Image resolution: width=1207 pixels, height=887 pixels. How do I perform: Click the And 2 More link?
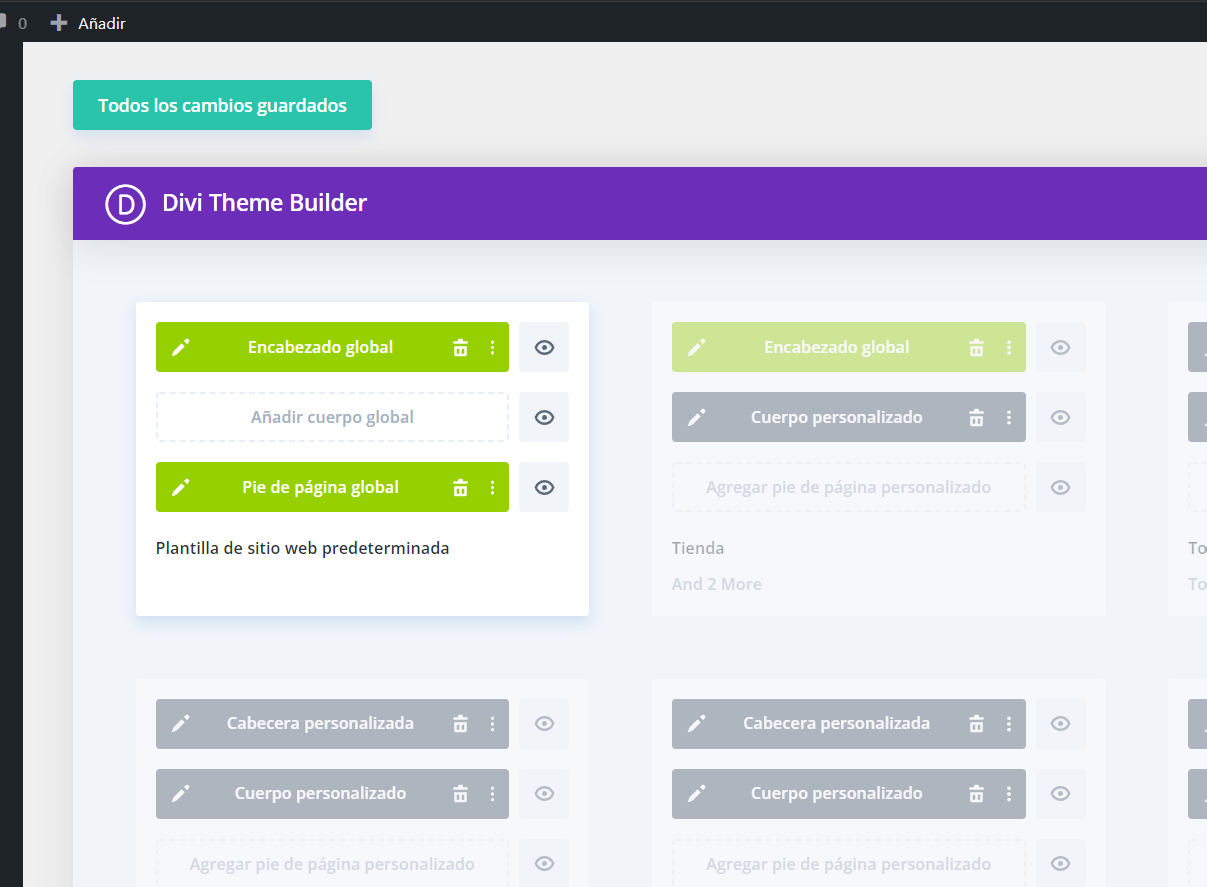[x=716, y=584]
